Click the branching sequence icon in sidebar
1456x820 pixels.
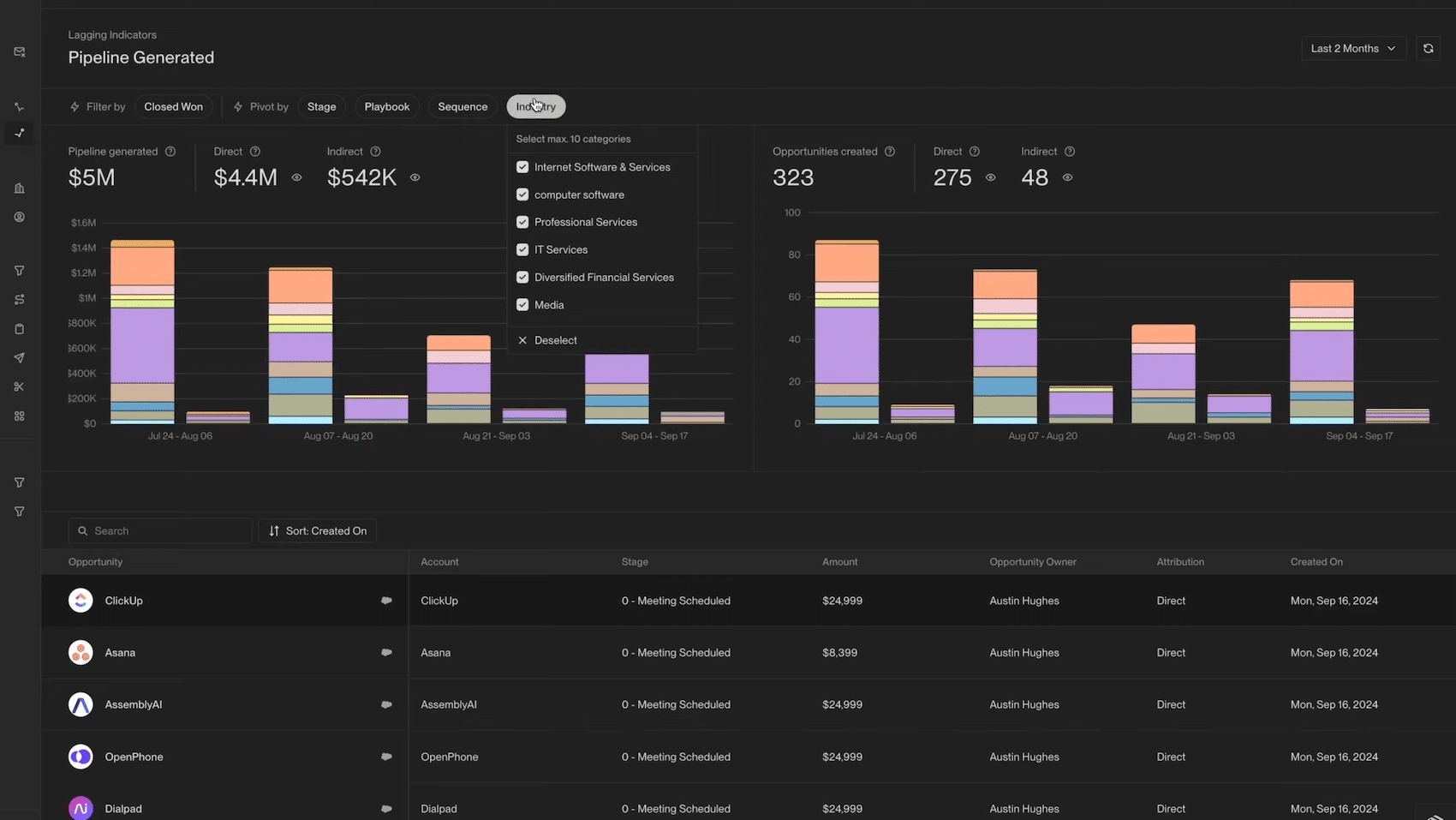click(19, 300)
